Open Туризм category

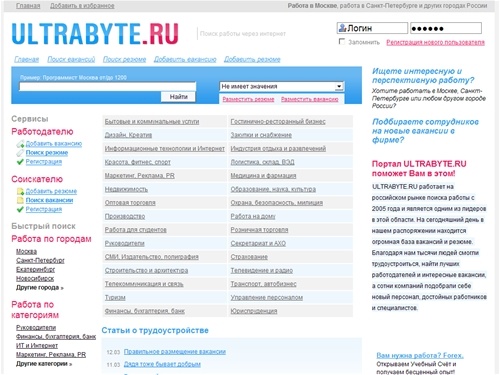pos(115,298)
